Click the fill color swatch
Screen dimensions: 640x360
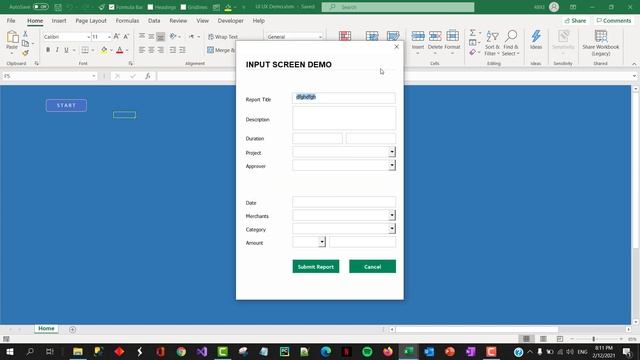click(x=104, y=50)
